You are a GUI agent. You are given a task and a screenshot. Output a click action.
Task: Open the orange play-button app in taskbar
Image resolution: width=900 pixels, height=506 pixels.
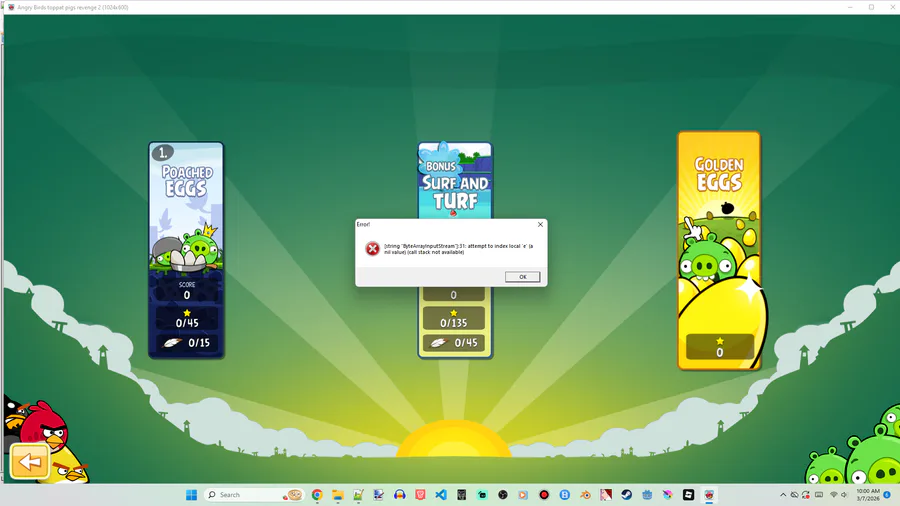(x=523, y=495)
